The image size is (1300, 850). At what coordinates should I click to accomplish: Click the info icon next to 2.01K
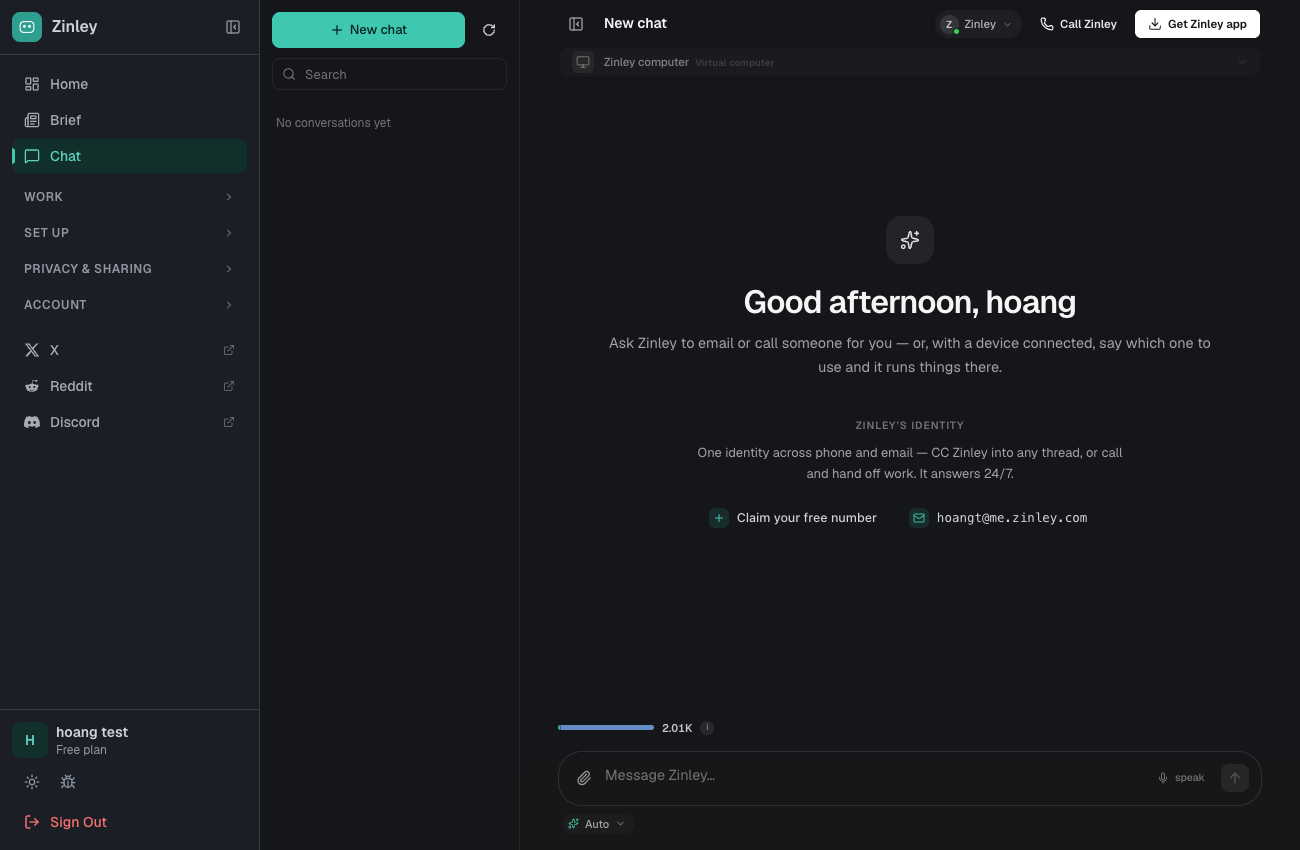click(707, 728)
